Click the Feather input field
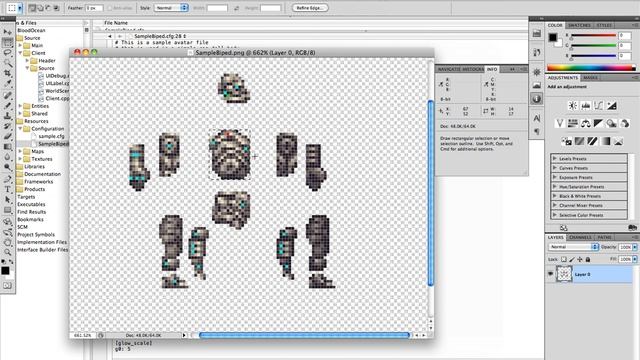Image resolution: width=640 pixels, height=360 pixels. (94, 8)
